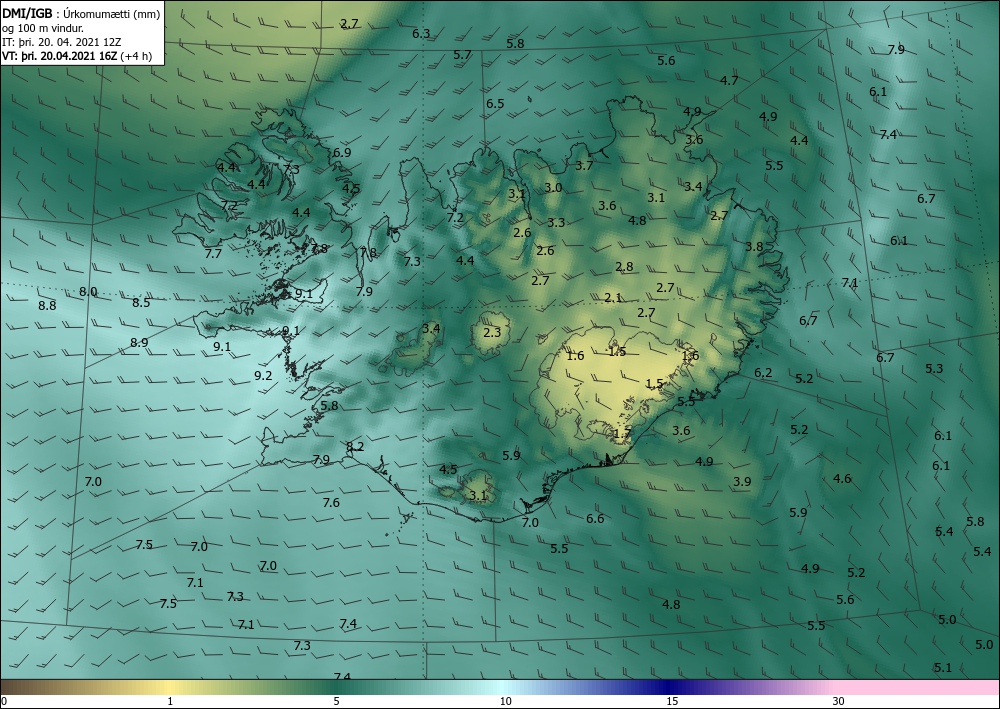The height and width of the screenshot is (709, 1000).
Task: Click the 7.7 value on the map
Action: [213, 253]
